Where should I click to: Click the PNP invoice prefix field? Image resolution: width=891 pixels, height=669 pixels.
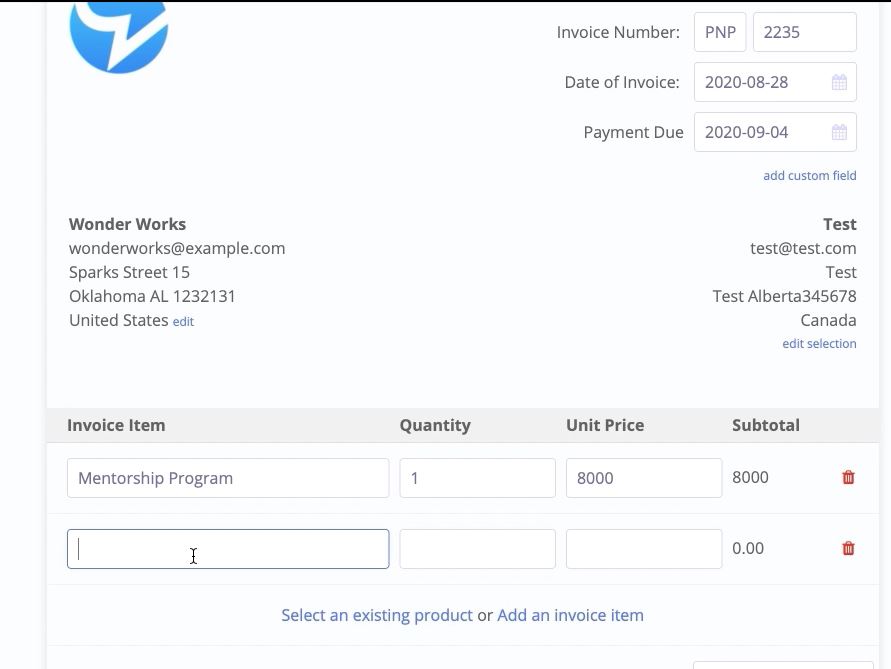click(720, 32)
